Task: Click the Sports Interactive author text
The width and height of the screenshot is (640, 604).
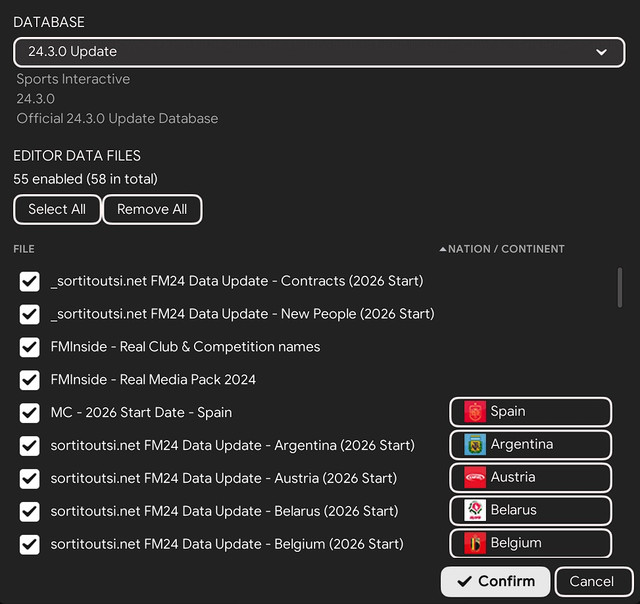Action: click(73, 79)
